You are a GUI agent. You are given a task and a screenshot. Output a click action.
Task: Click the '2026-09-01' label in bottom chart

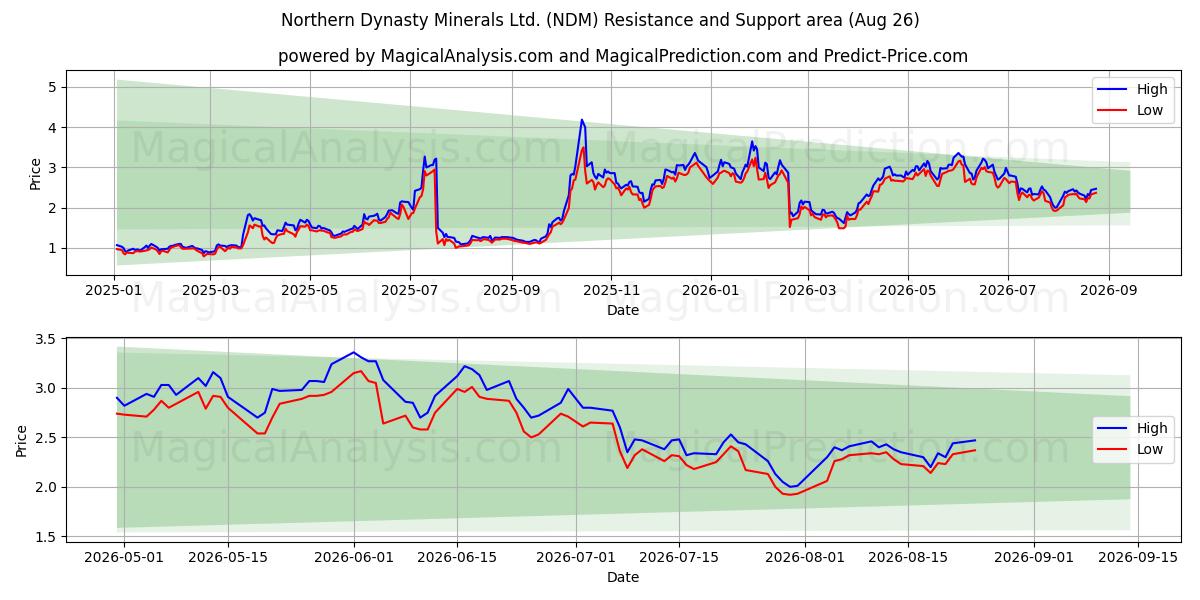click(x=1032, y=557)
